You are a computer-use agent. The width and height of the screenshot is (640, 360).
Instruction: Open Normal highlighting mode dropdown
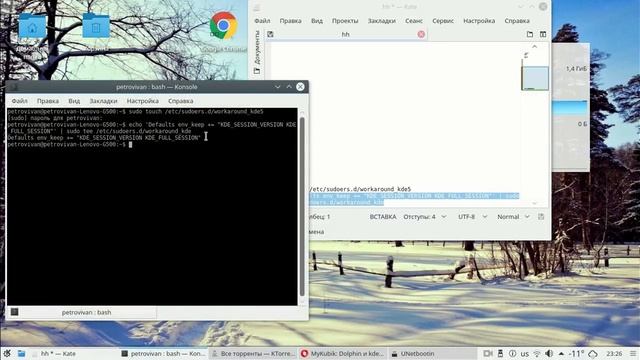click(513, 217)
